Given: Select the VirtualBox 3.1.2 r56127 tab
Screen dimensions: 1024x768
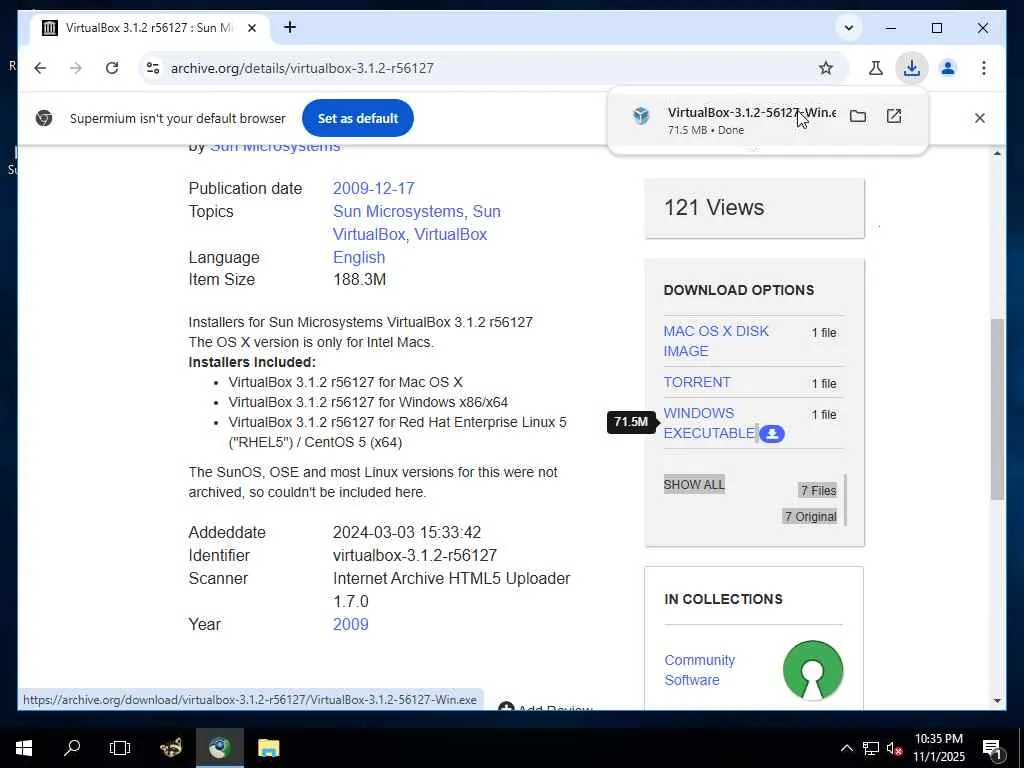Looking at the screenshot, I should click(x=150, y=28).
